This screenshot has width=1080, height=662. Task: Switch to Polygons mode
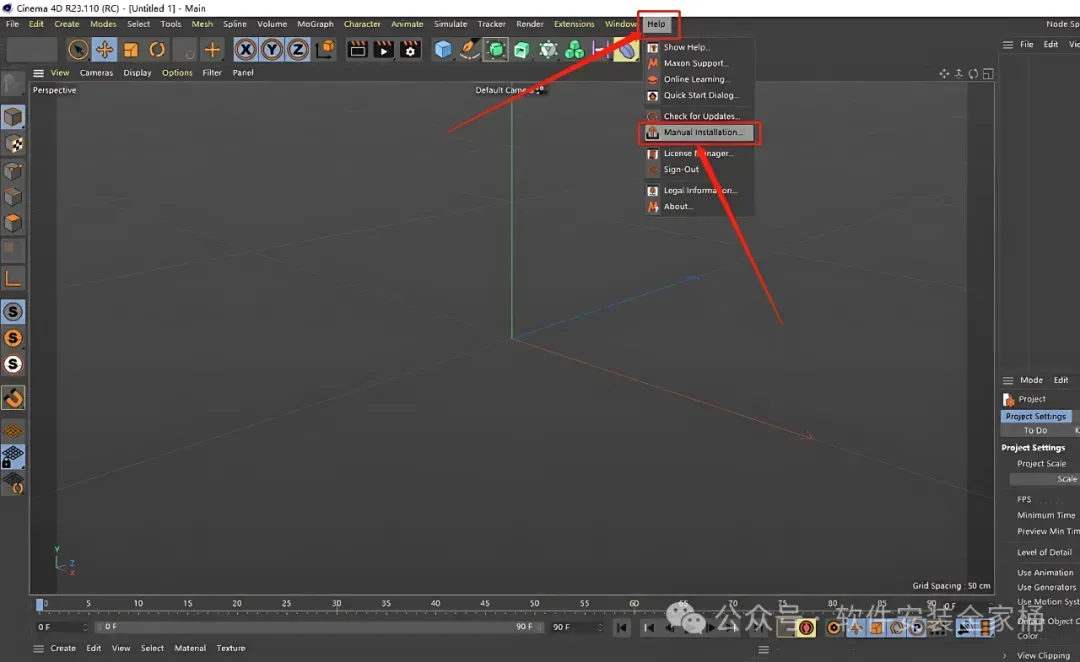13,223
